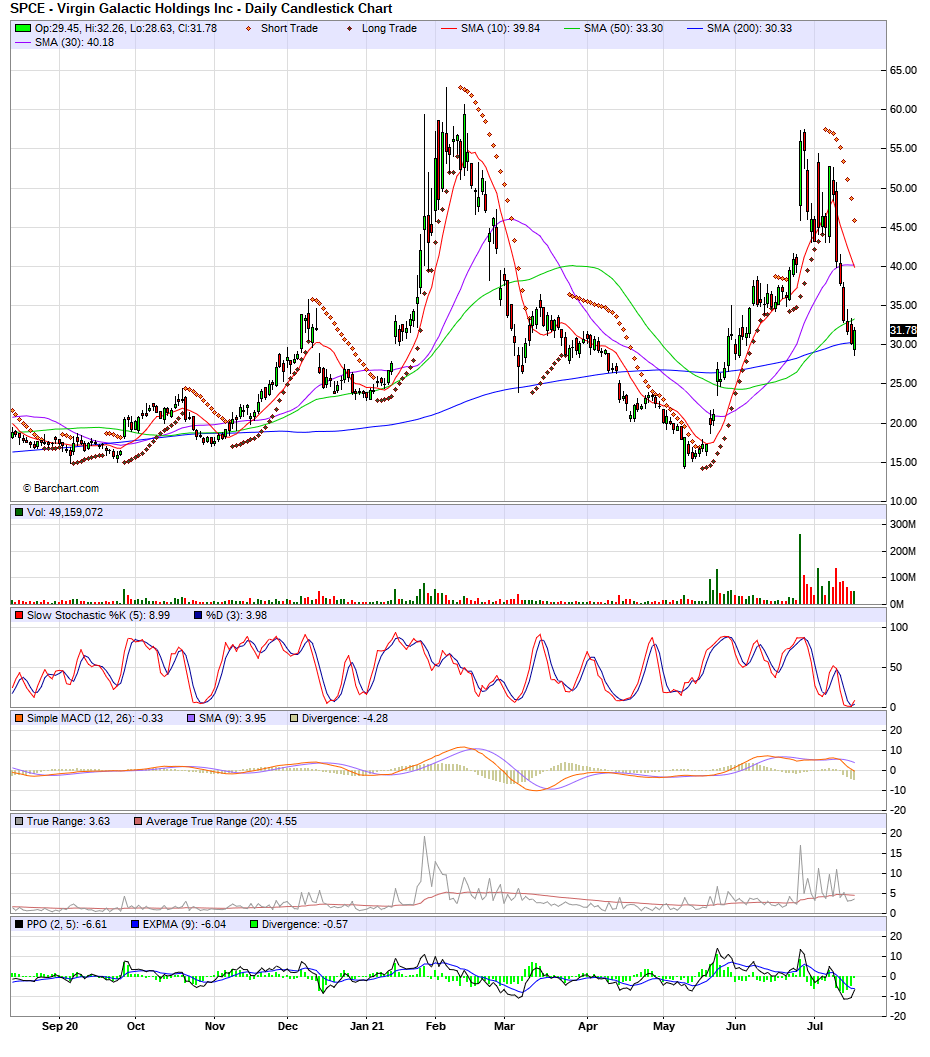The image size is (930, 1057).
Task: Click the Average True Range legend swatch
Action: (x=138, y=822)
